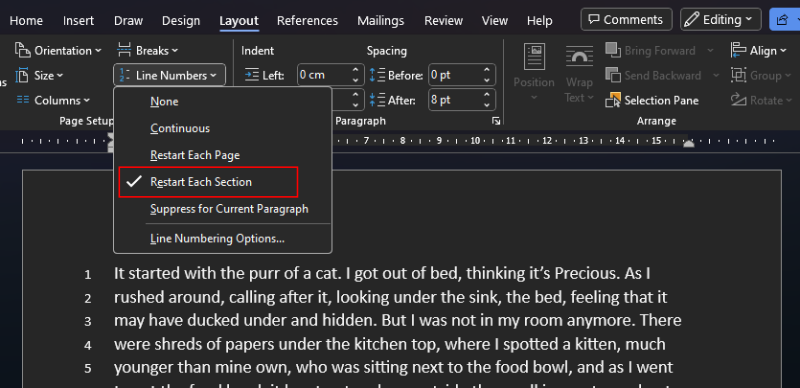Choose None for line numbers

pos(164,102)
